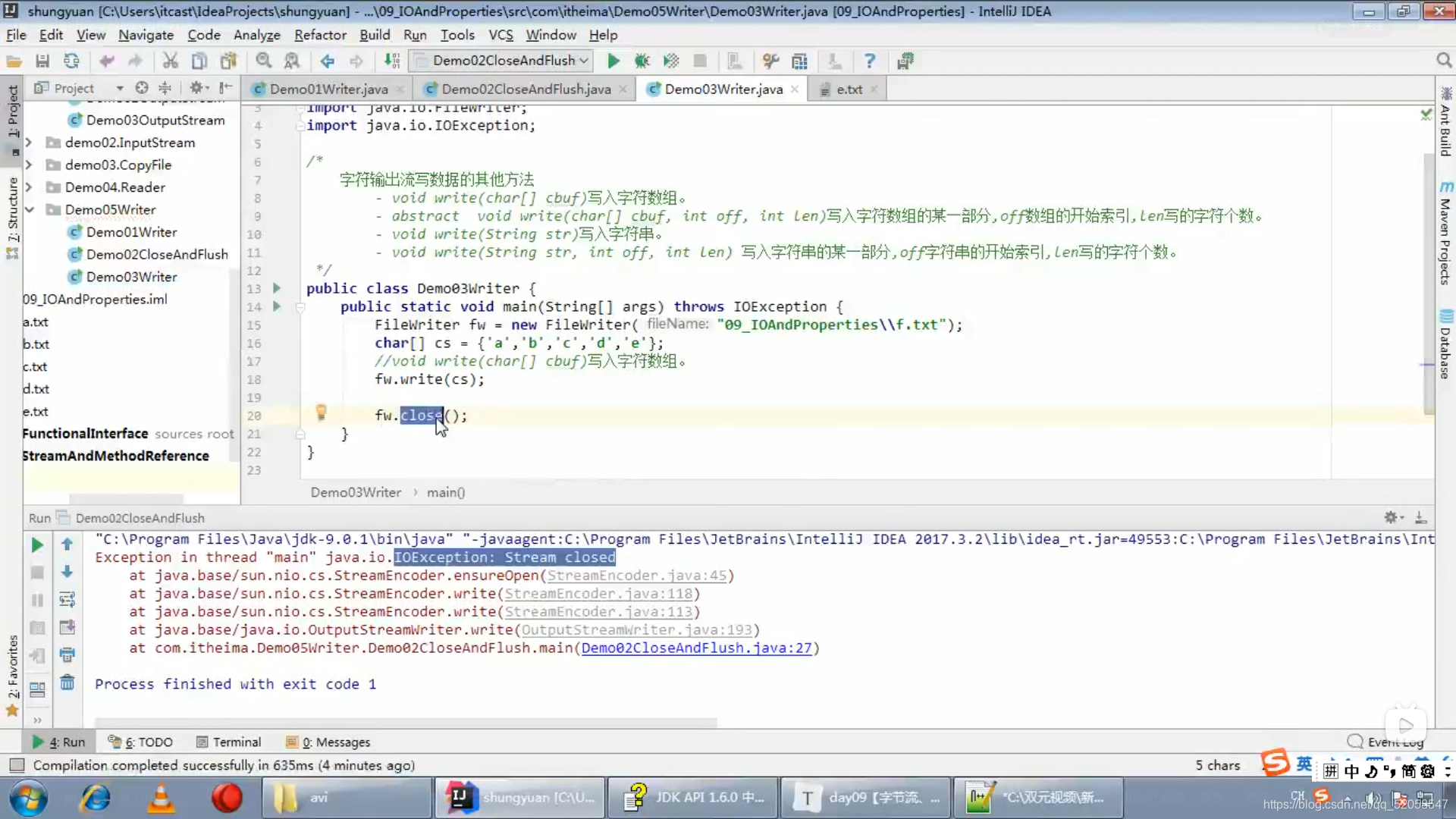
Task: Click the green Run button in toolbar
Action: point(613,61)
